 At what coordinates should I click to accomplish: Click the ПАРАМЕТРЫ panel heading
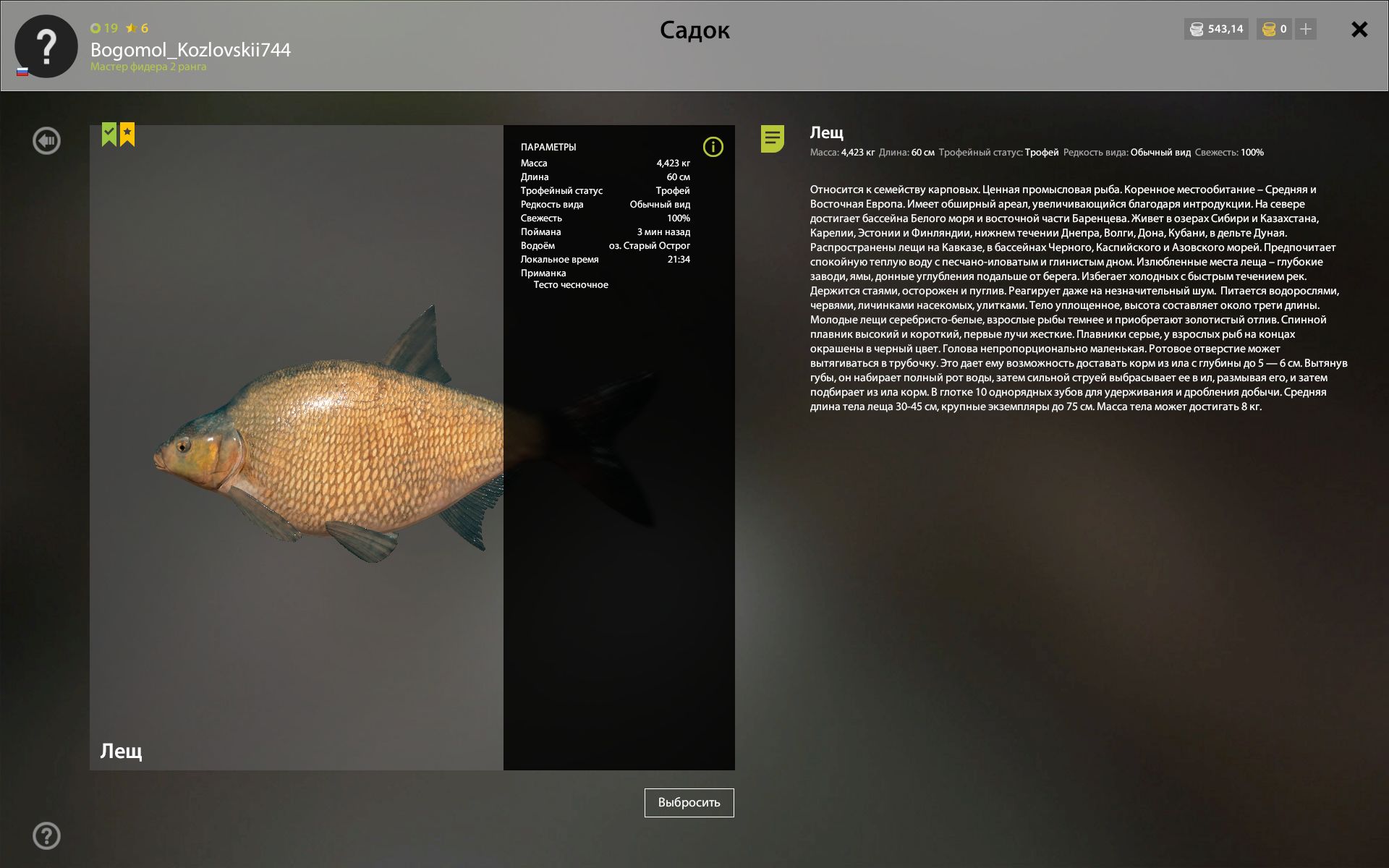pyautogui.click(x=548, y=147)
